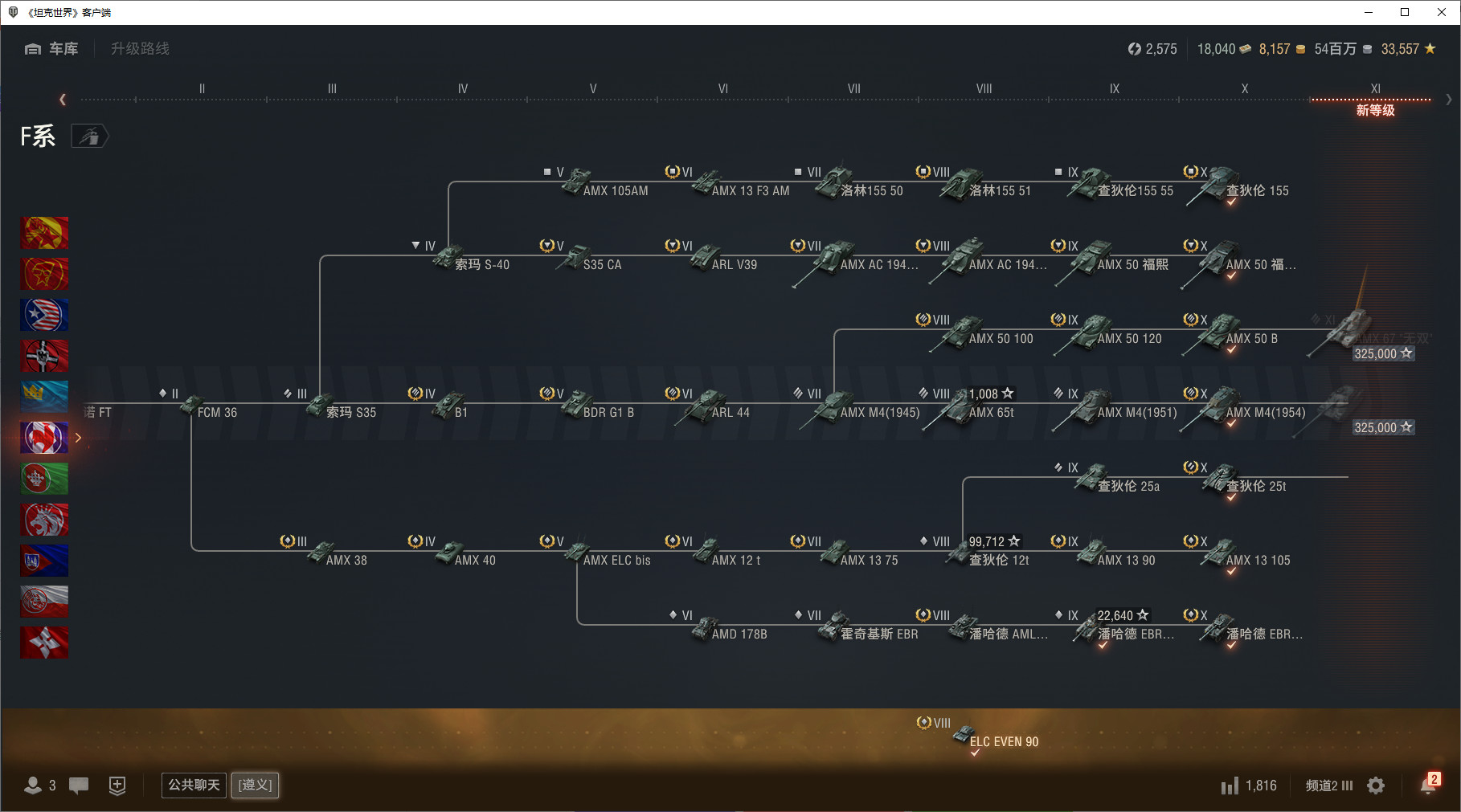Open the settings gear in status bar
1461x812 pixels.
coord(1376,785)
